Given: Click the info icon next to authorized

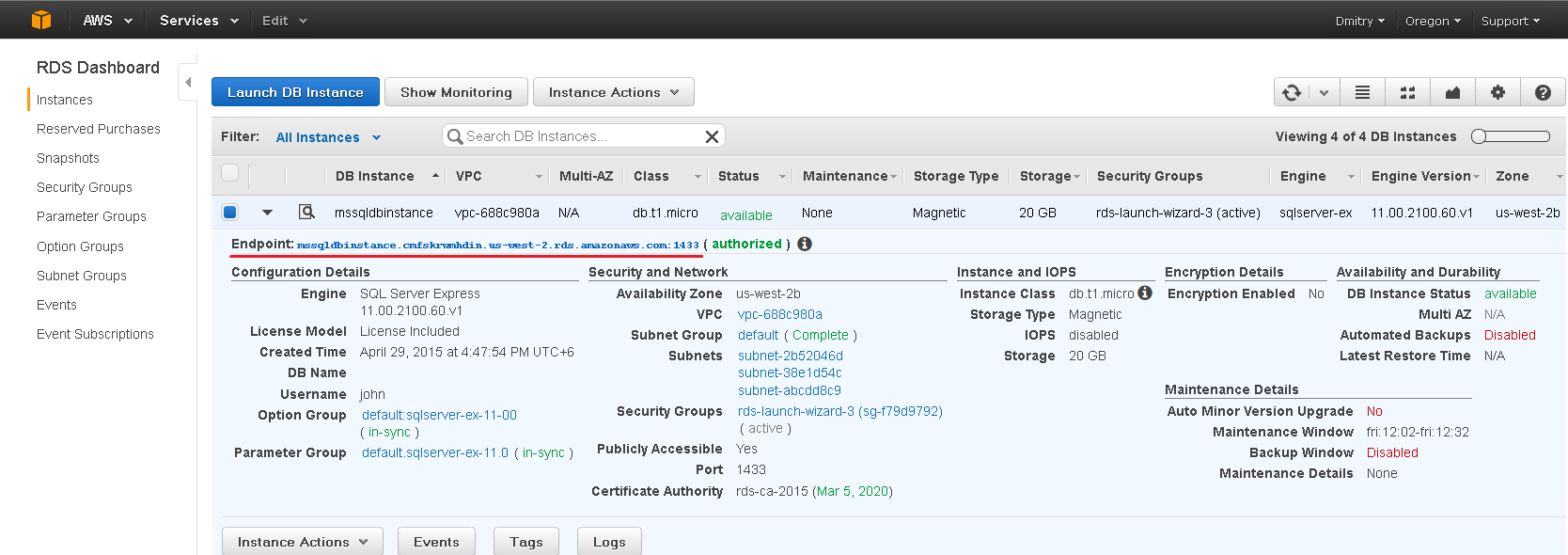Looking at the screenshot, I should [805, 244].
